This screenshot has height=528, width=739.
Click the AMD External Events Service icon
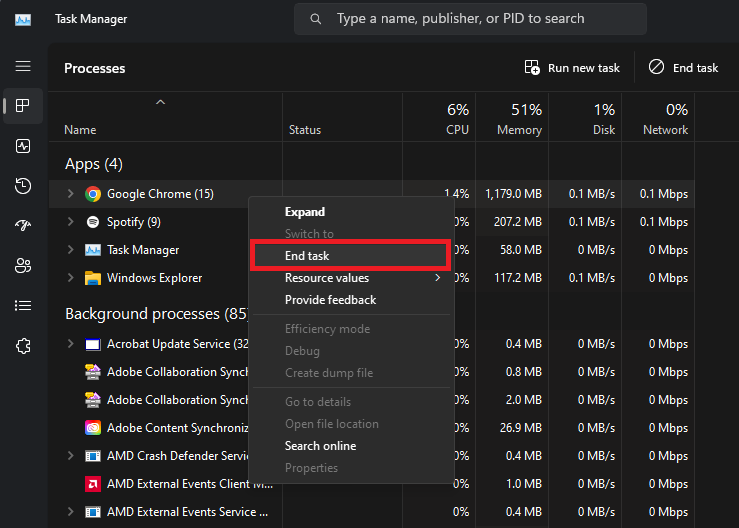pyautogui.click(x=93, y=512)
